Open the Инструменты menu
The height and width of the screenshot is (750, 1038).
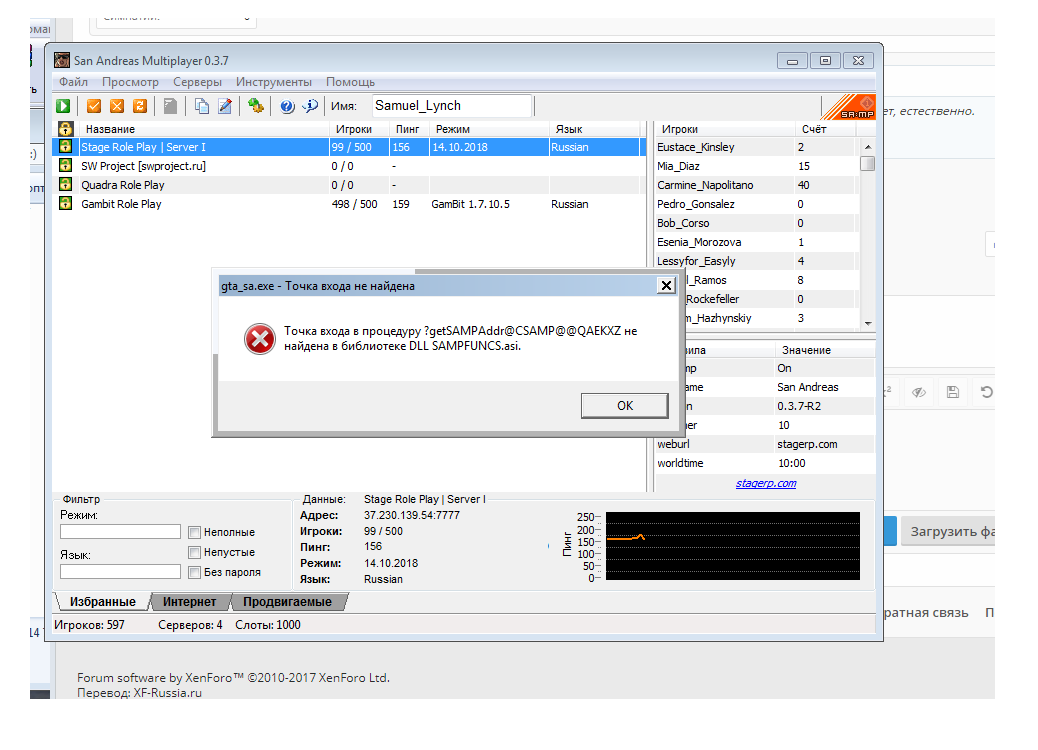coord(274,82)
